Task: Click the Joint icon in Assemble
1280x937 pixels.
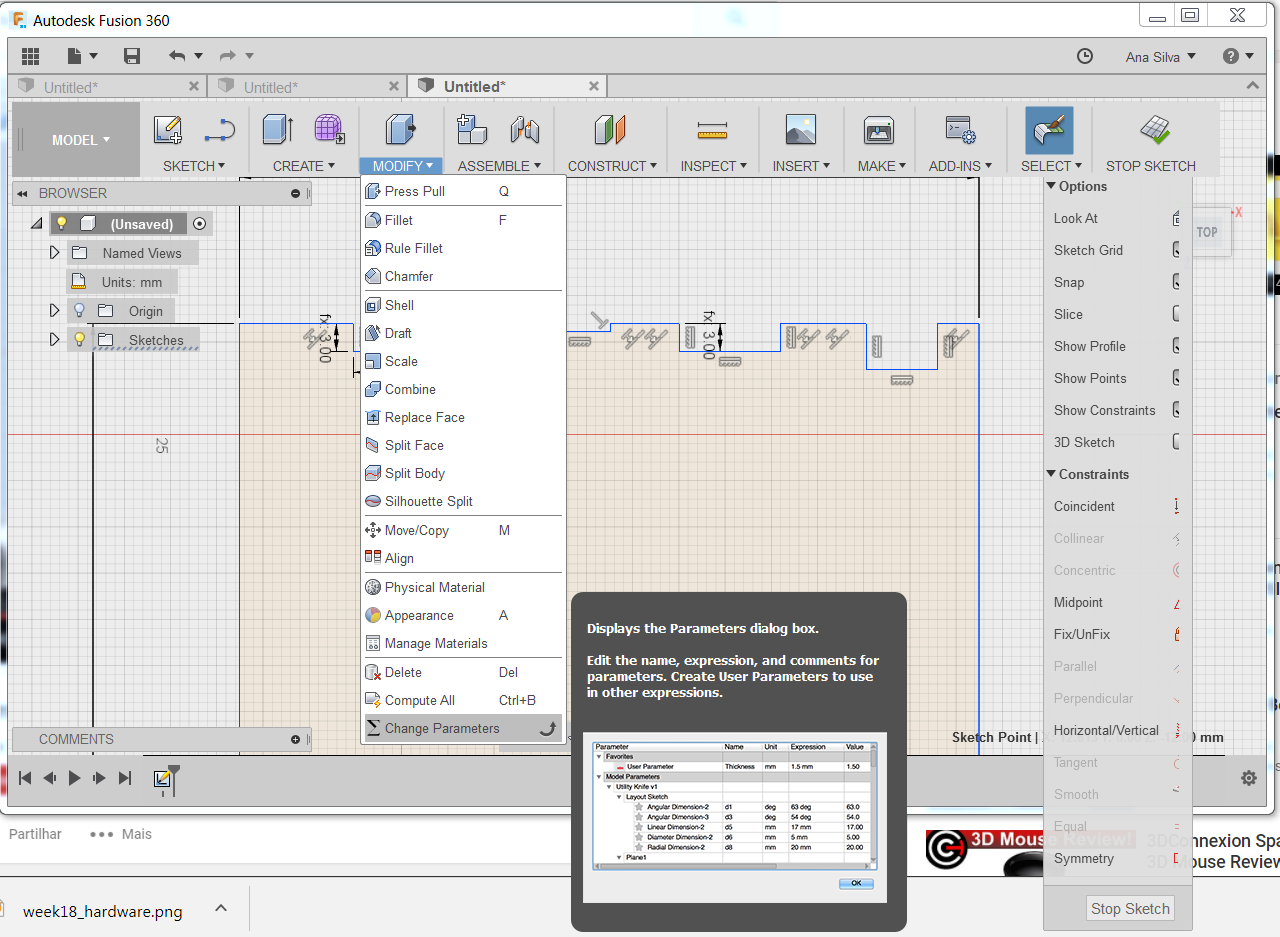Action: 525,130
